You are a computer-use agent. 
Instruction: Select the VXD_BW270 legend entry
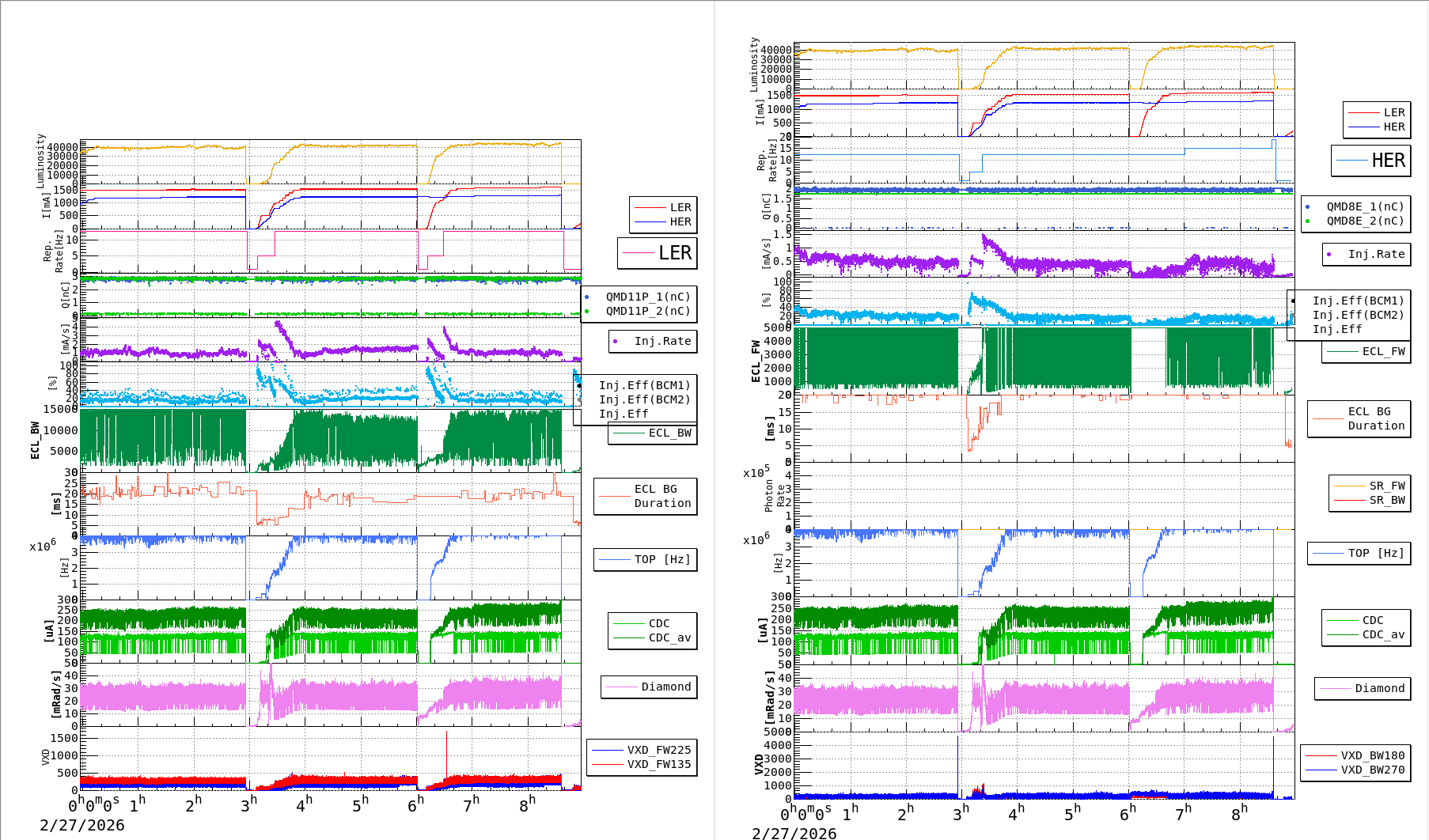point(1372,770)
